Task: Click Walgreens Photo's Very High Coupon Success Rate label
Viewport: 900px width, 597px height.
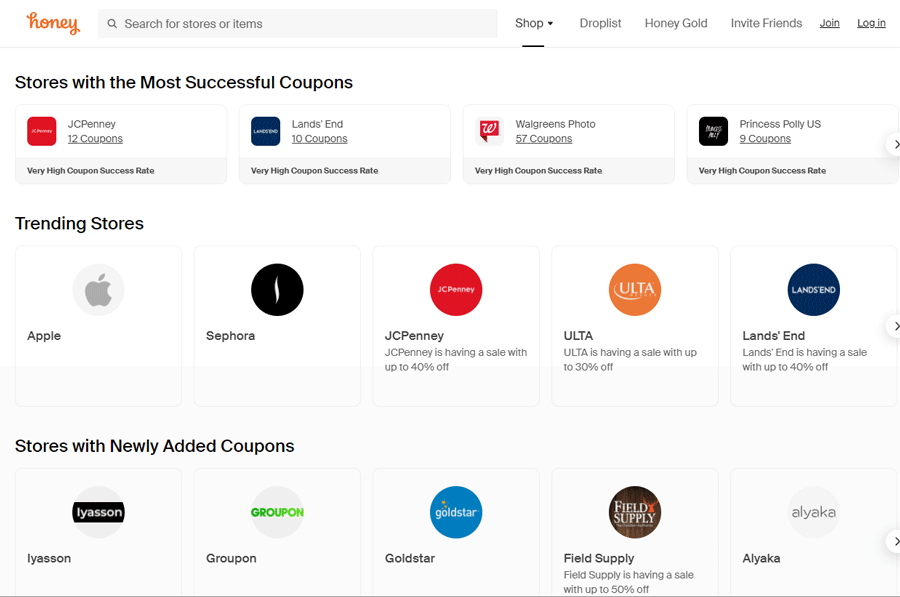Action: click(x=538, y=170)
